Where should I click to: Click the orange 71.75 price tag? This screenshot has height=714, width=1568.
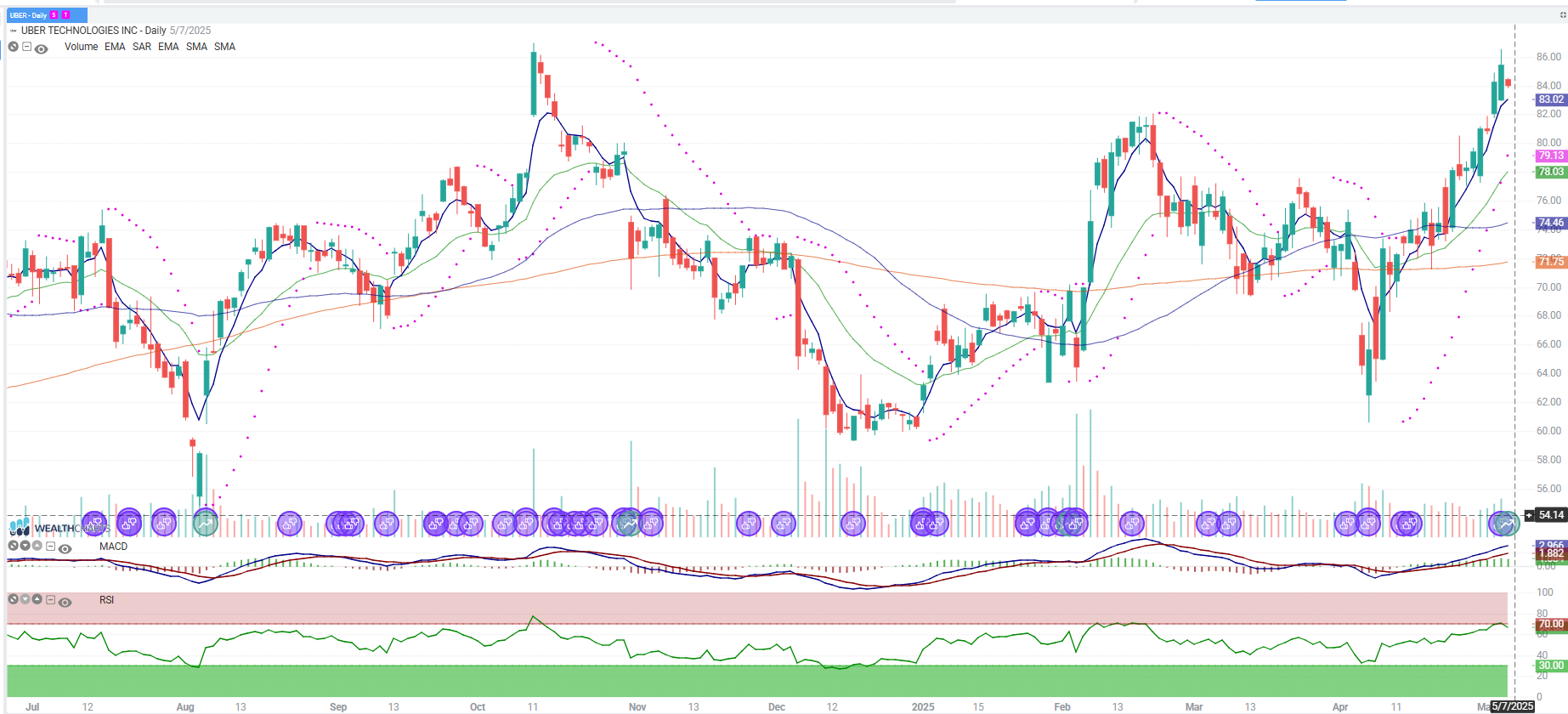click(1551, 262)
